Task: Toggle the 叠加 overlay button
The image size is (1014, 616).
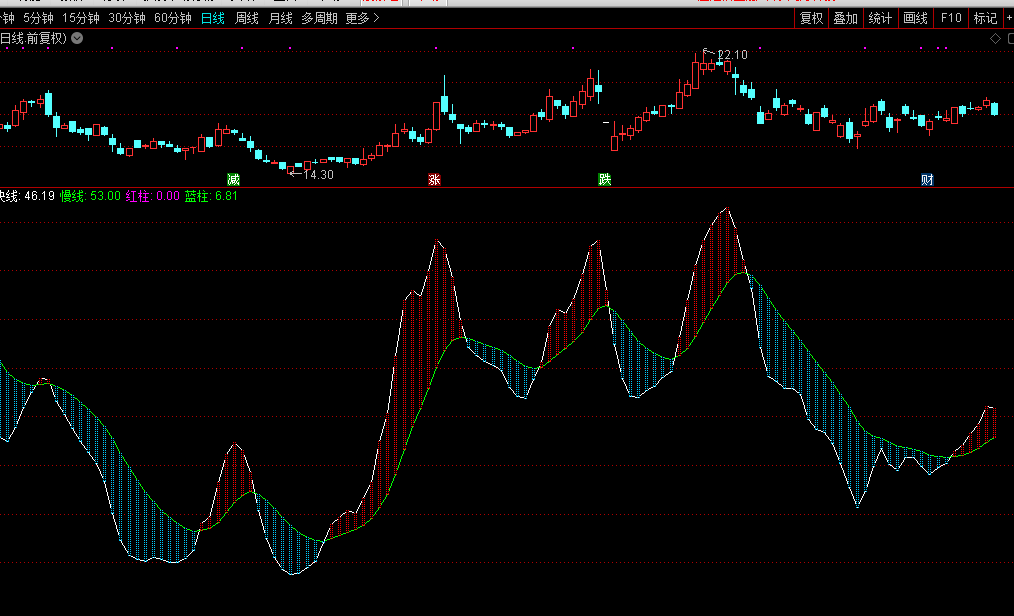Action: 846,18
